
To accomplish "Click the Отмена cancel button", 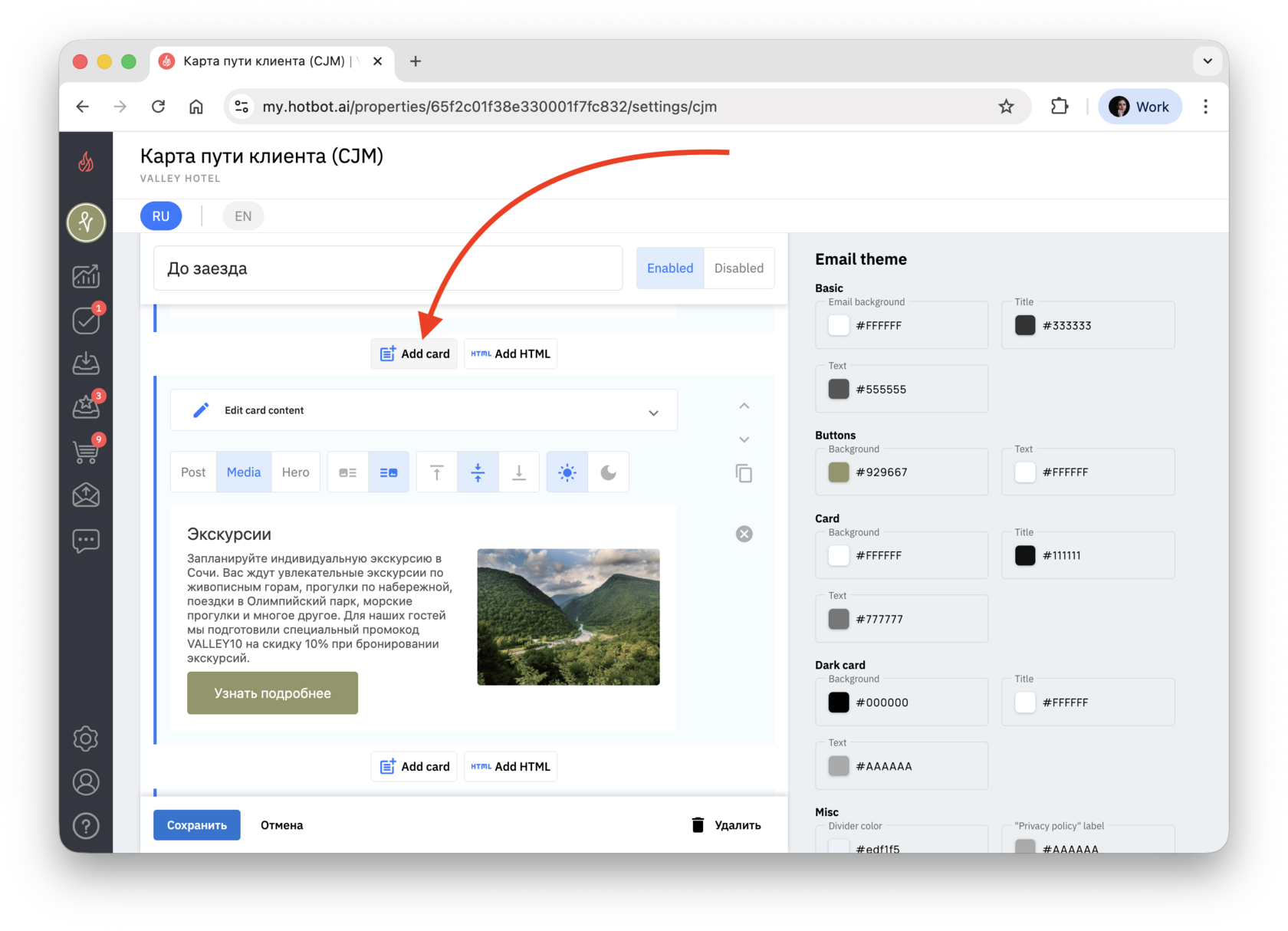I will point(282,825).
